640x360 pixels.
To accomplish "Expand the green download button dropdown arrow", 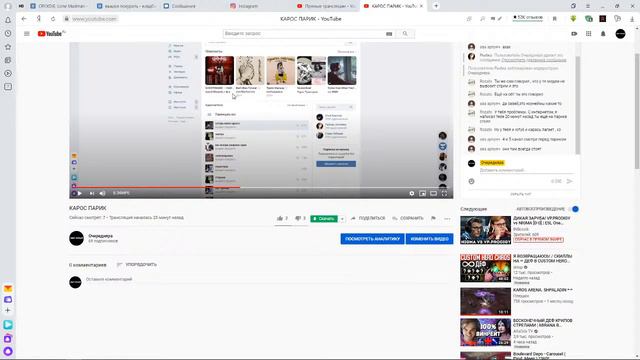I will click(x=342, y=219).
